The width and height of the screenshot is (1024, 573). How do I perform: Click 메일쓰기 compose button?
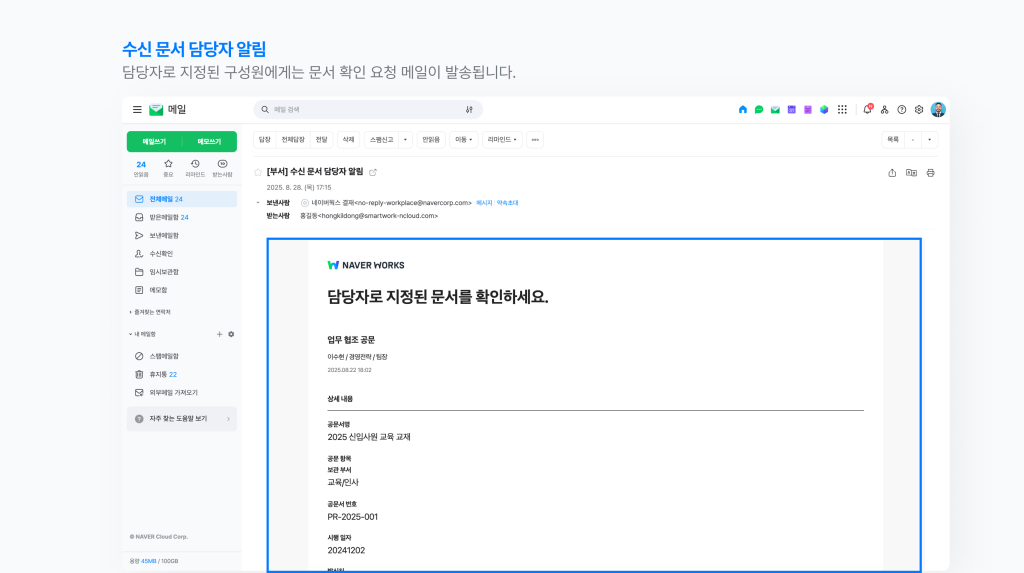pos(154,141)
